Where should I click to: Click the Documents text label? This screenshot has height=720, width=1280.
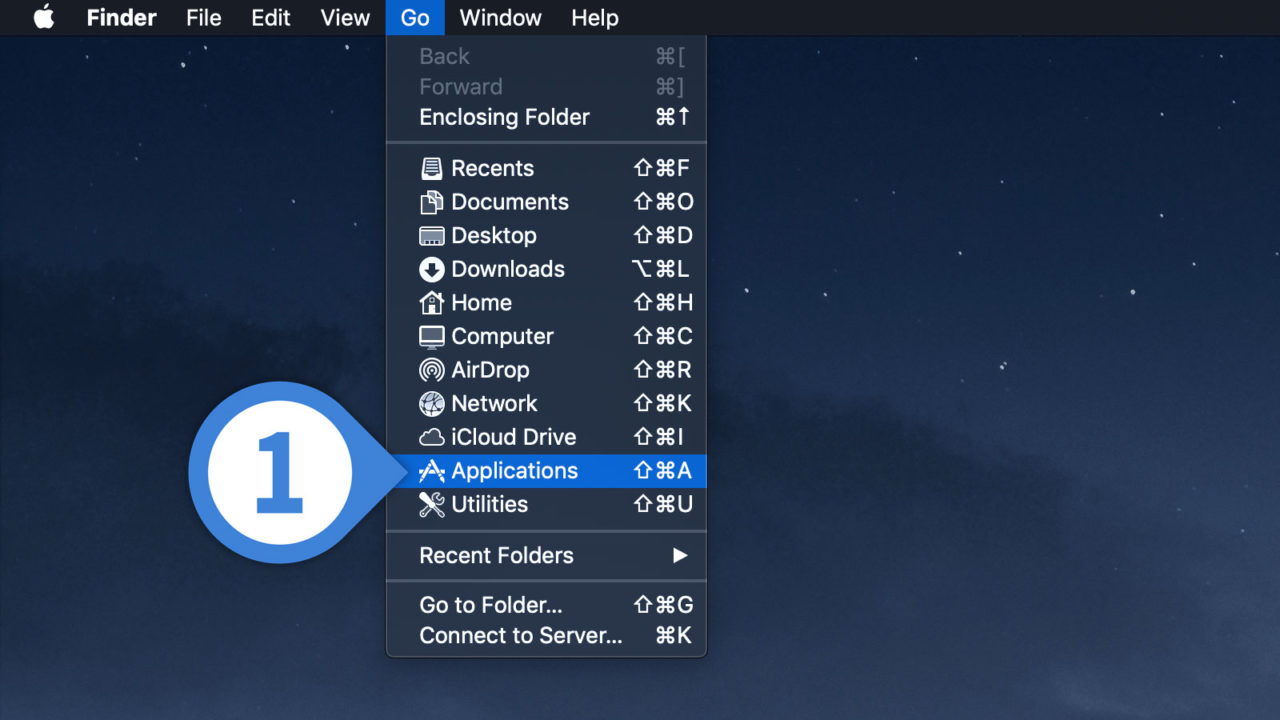tap(510, 202)
